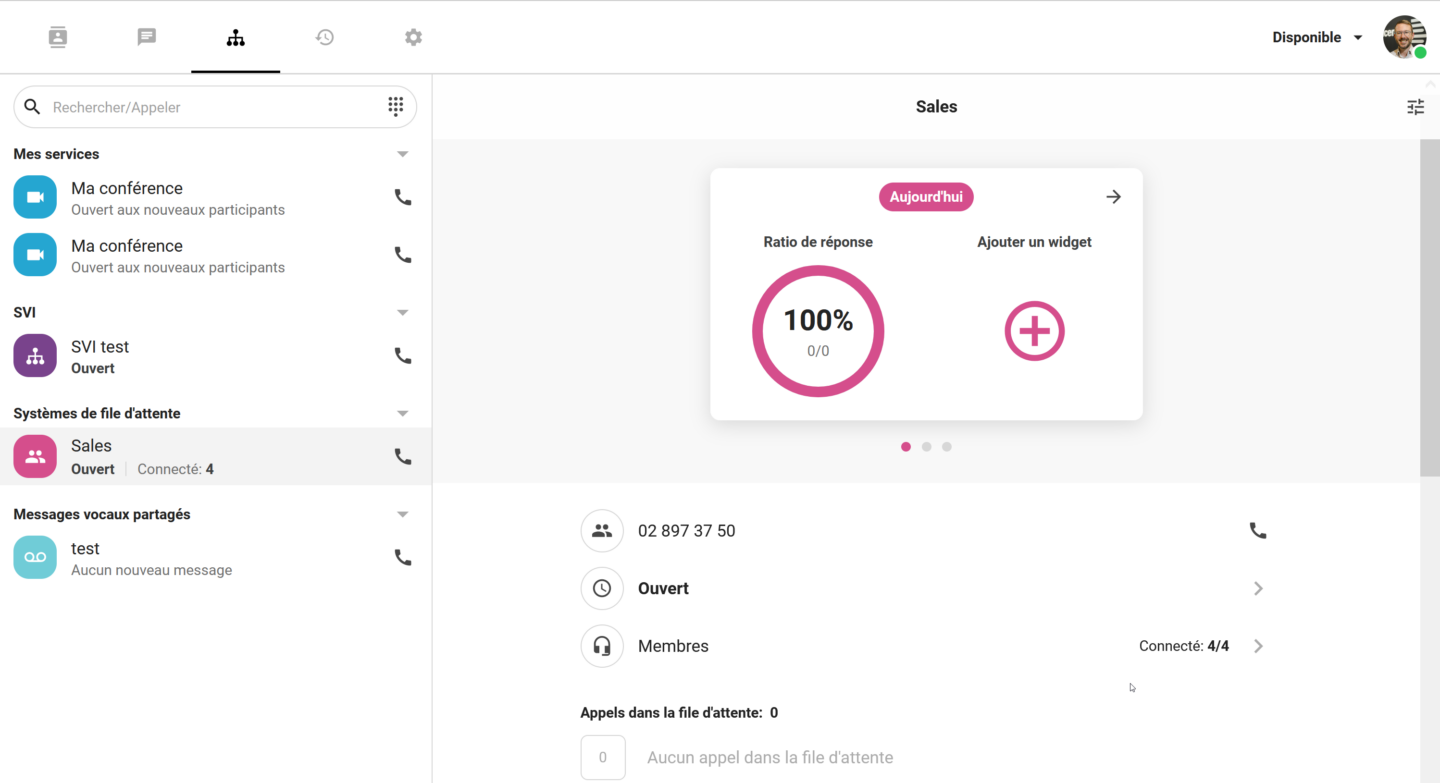Click the Ajouter un widget plus button
The width and height of the screenshot is (1440, 783).
1034,330
